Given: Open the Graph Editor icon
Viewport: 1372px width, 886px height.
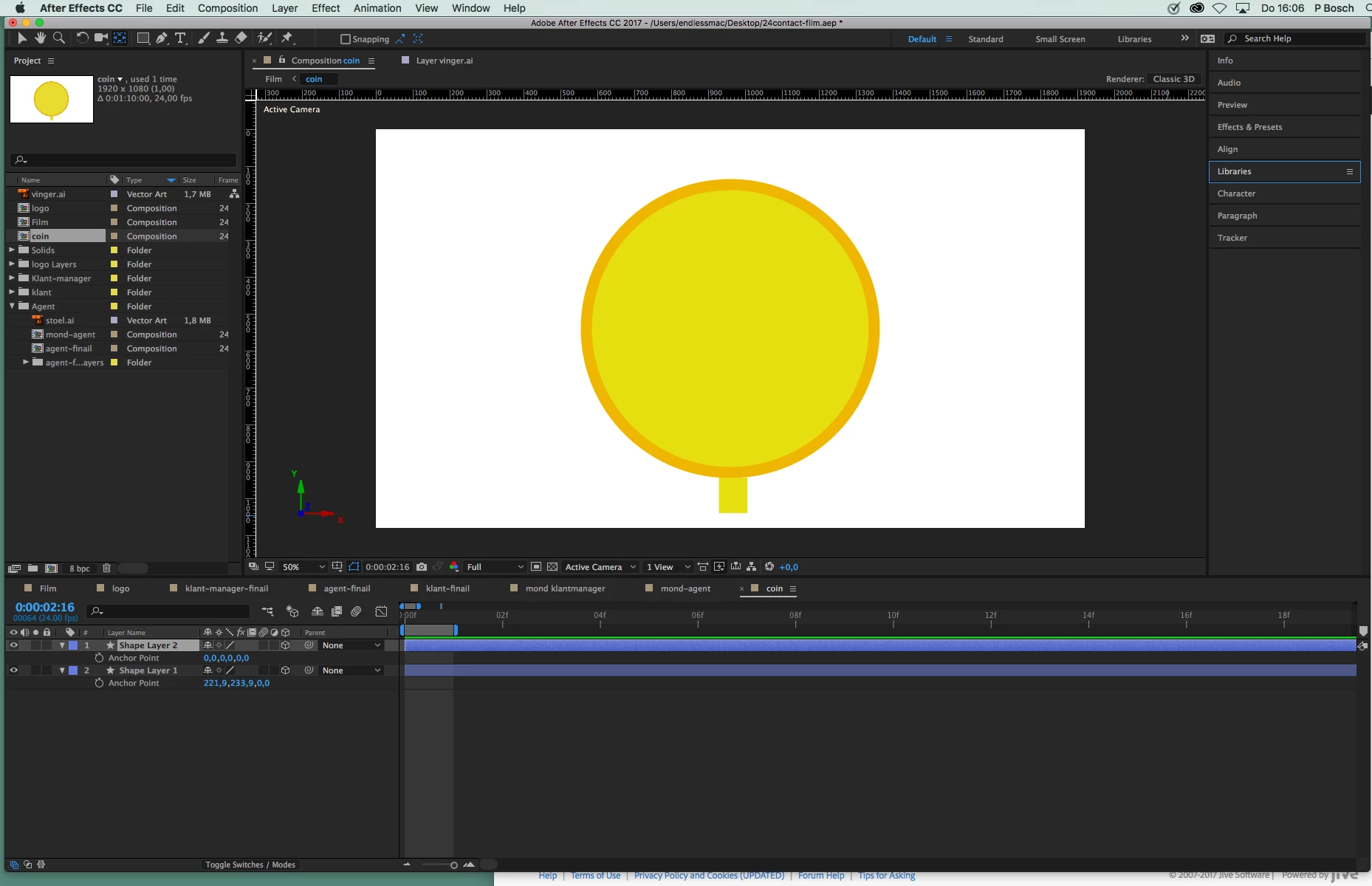Looking at the screenshot, I should (x=381, y=611).
